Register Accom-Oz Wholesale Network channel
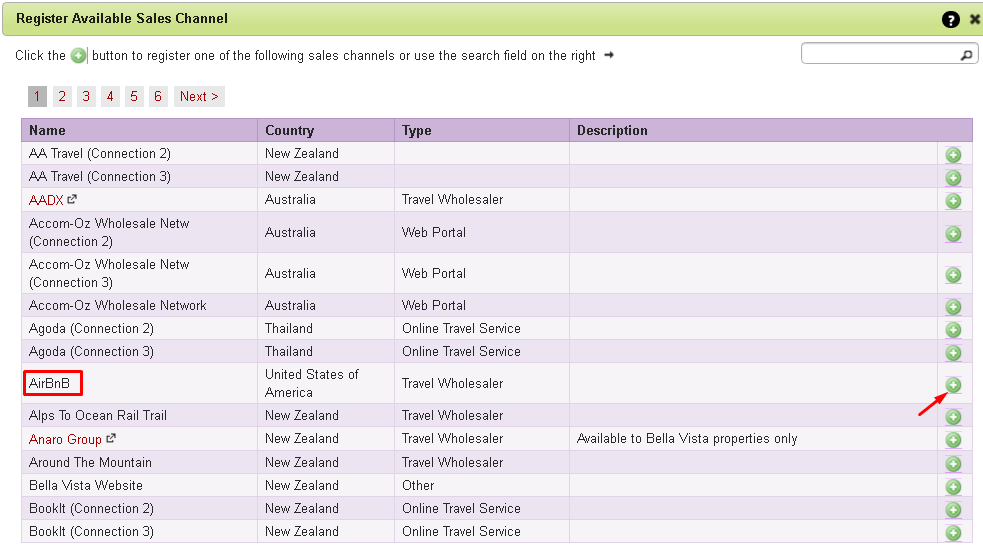The width and height of the screenshot is (983, 555). click(953, 307)
